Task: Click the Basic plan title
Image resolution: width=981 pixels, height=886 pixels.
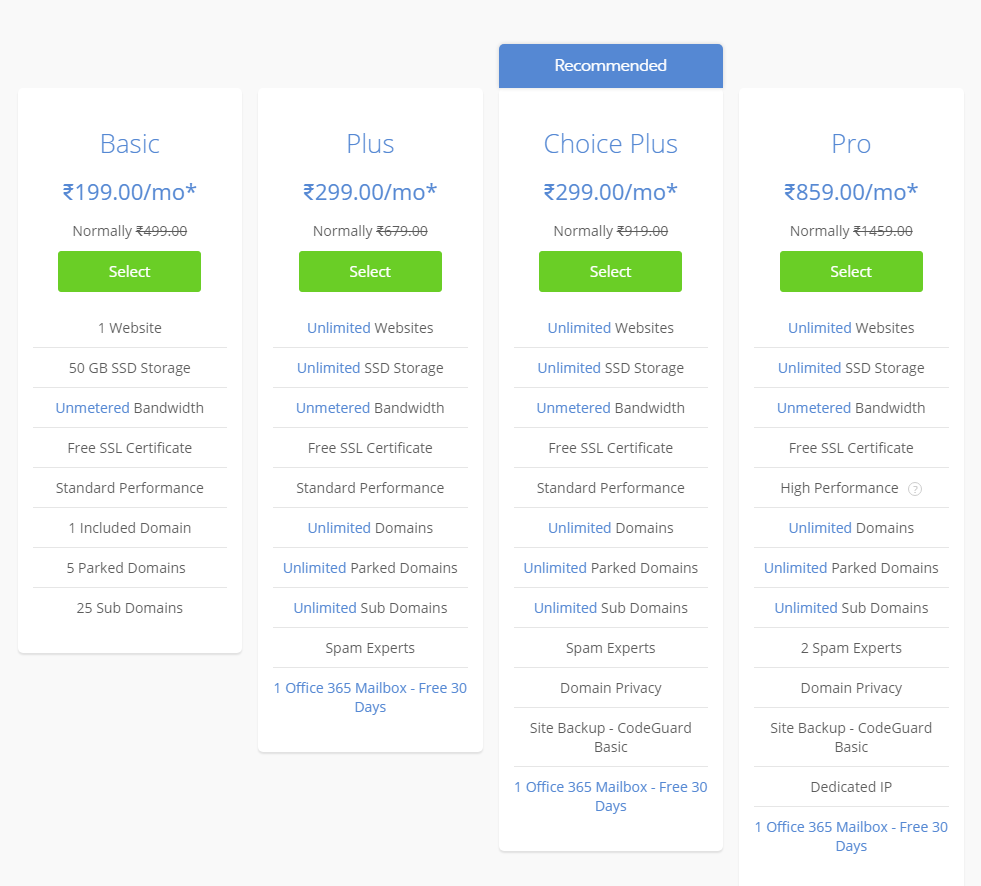Action: 130,144
